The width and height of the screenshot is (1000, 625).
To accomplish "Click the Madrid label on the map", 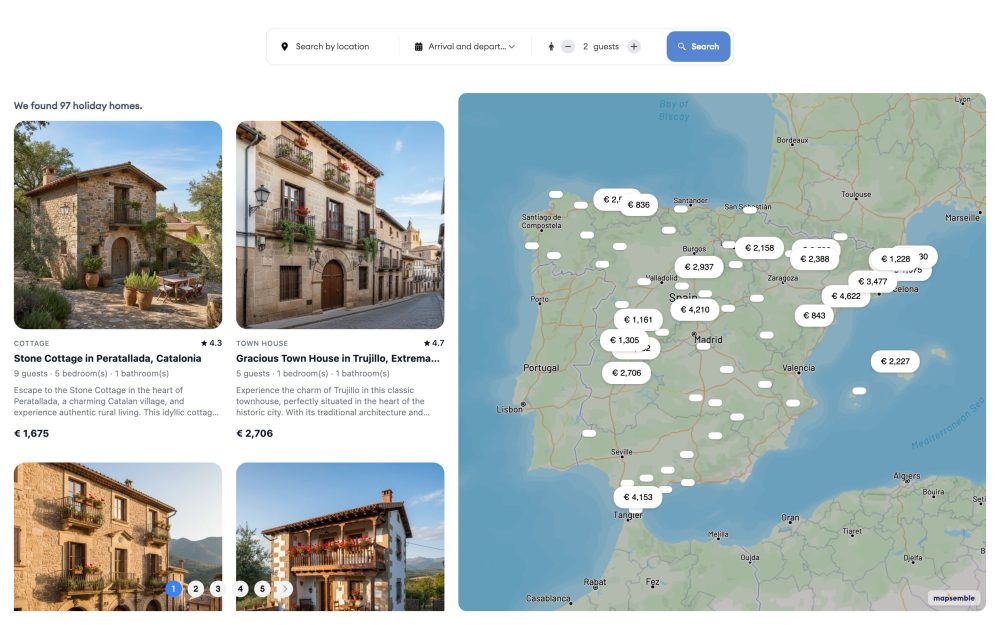I will coord(709,339).
